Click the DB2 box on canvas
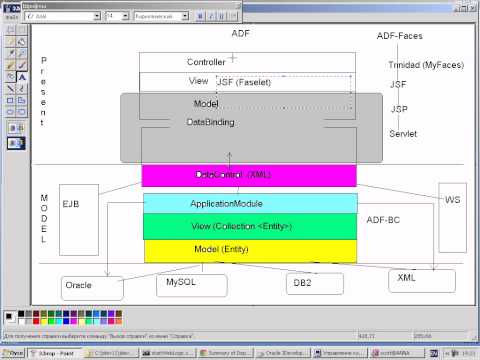 [315, 284]
